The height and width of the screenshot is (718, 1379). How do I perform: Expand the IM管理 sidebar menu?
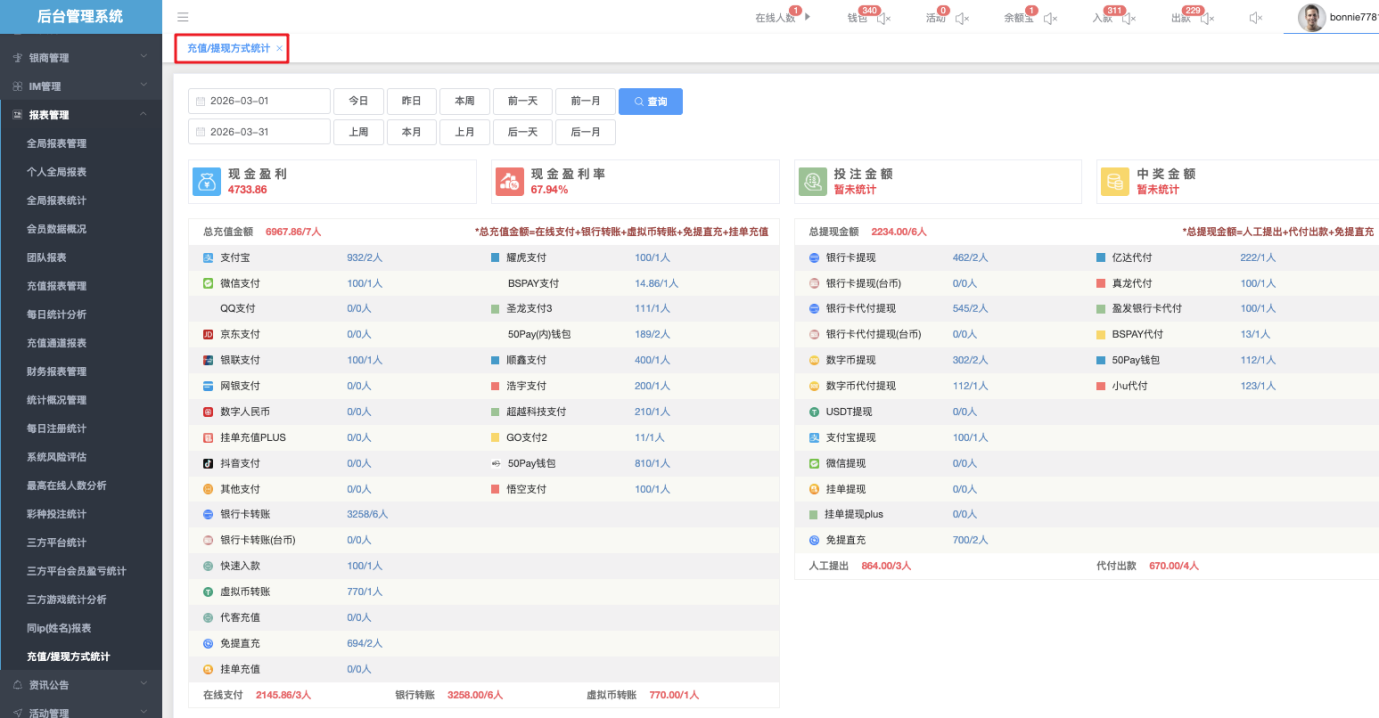(x=143, y=86)
